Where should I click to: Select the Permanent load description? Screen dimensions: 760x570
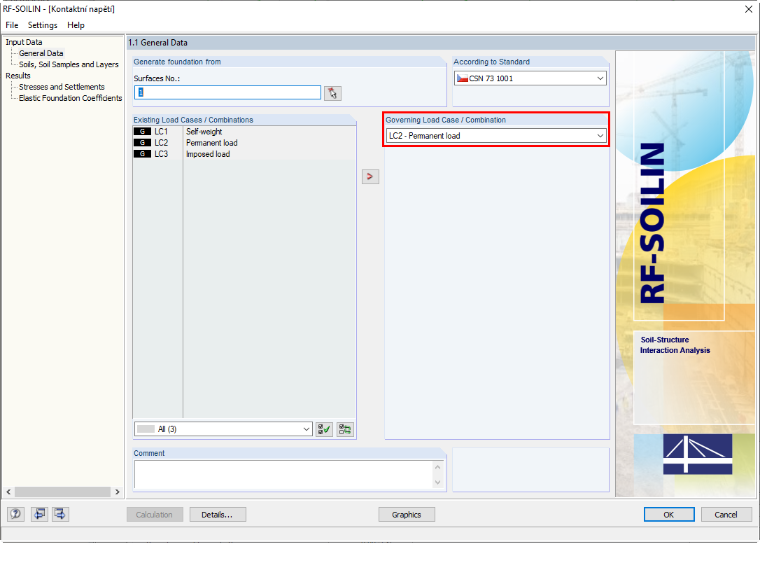tap(212, 142)
